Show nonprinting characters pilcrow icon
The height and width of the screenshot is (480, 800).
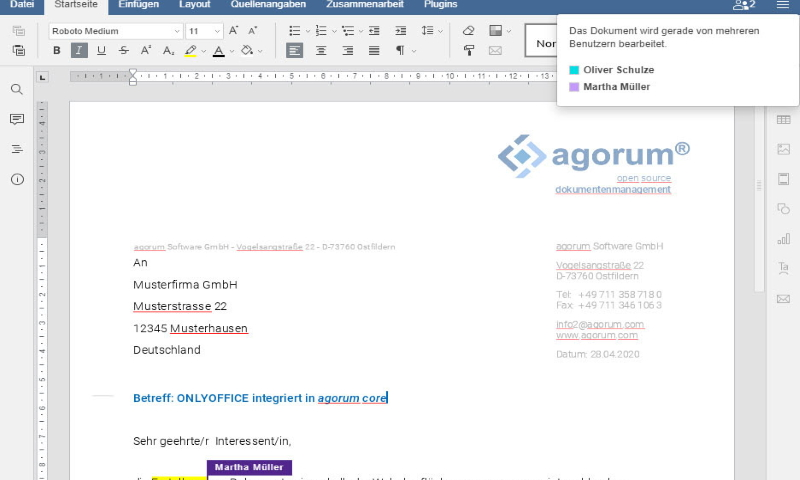coord(401,50)
